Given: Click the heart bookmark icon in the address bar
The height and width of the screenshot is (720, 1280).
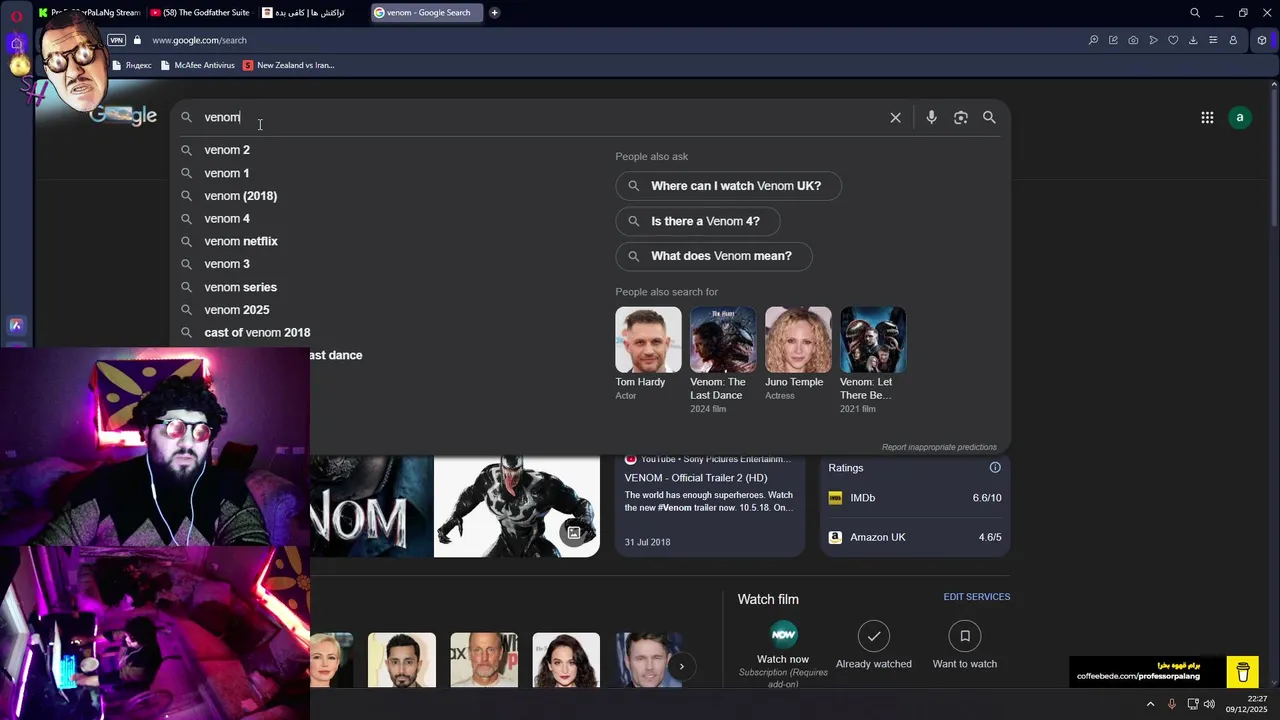Looking at the screenshot, I should [x=1173, y=40].
